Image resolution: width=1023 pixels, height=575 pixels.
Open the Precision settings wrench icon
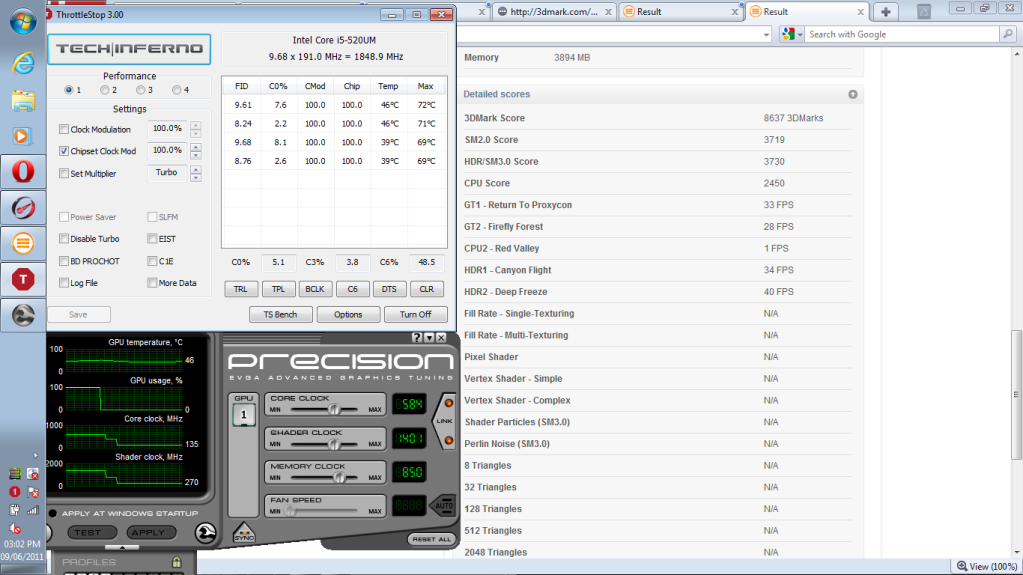point(206,533)
